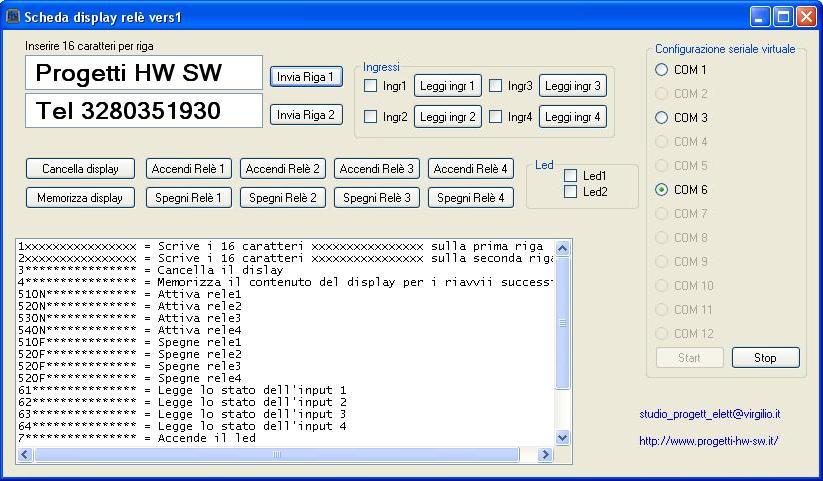
Task: Select the COM 1 radio button
Action: tap(661, 69)
